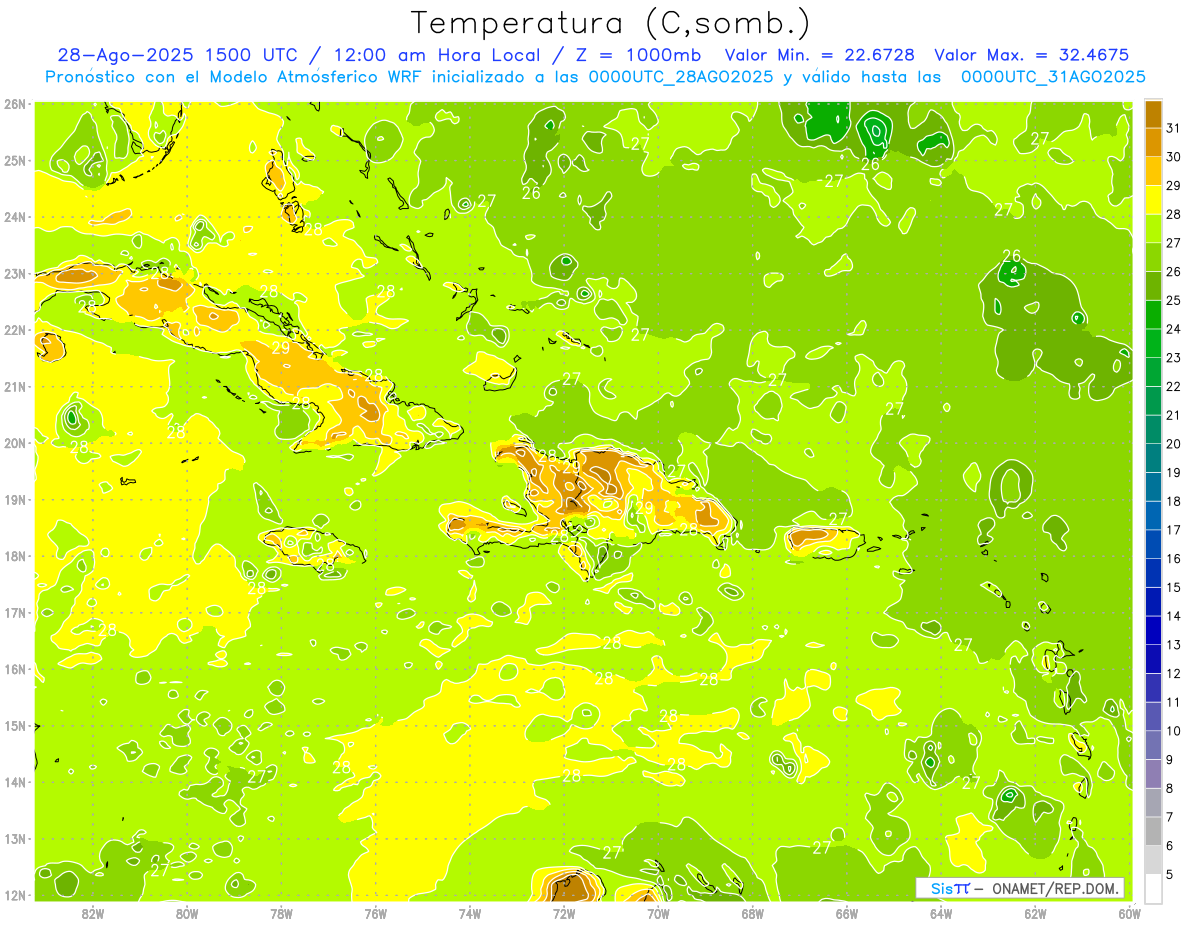Click the '76W' longitude label
The image size is (1200, 927).
tap(376, 913)
